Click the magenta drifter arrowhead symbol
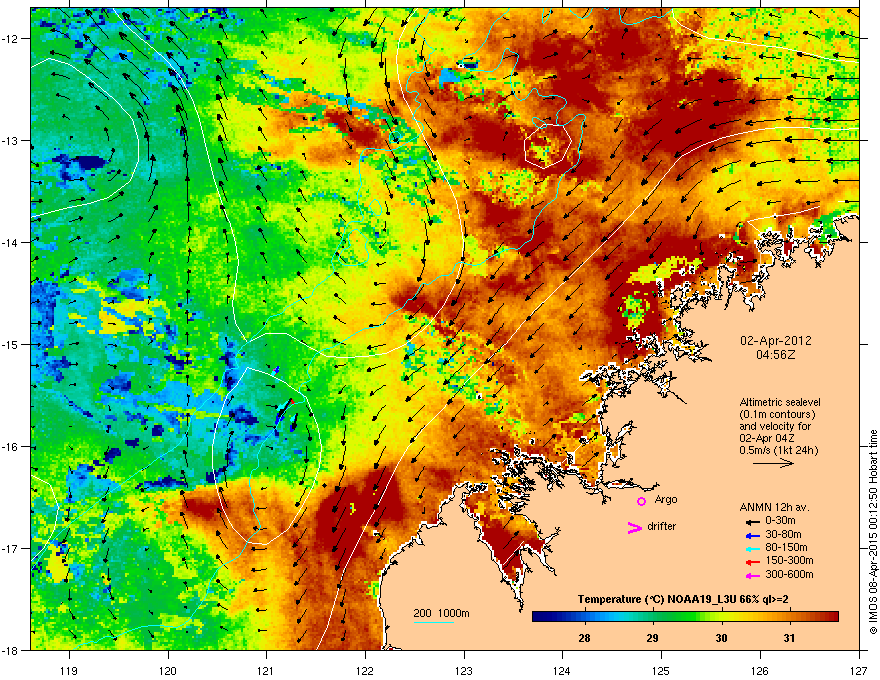The width and height of the screenshot is (880, 680). coord(634,527)
